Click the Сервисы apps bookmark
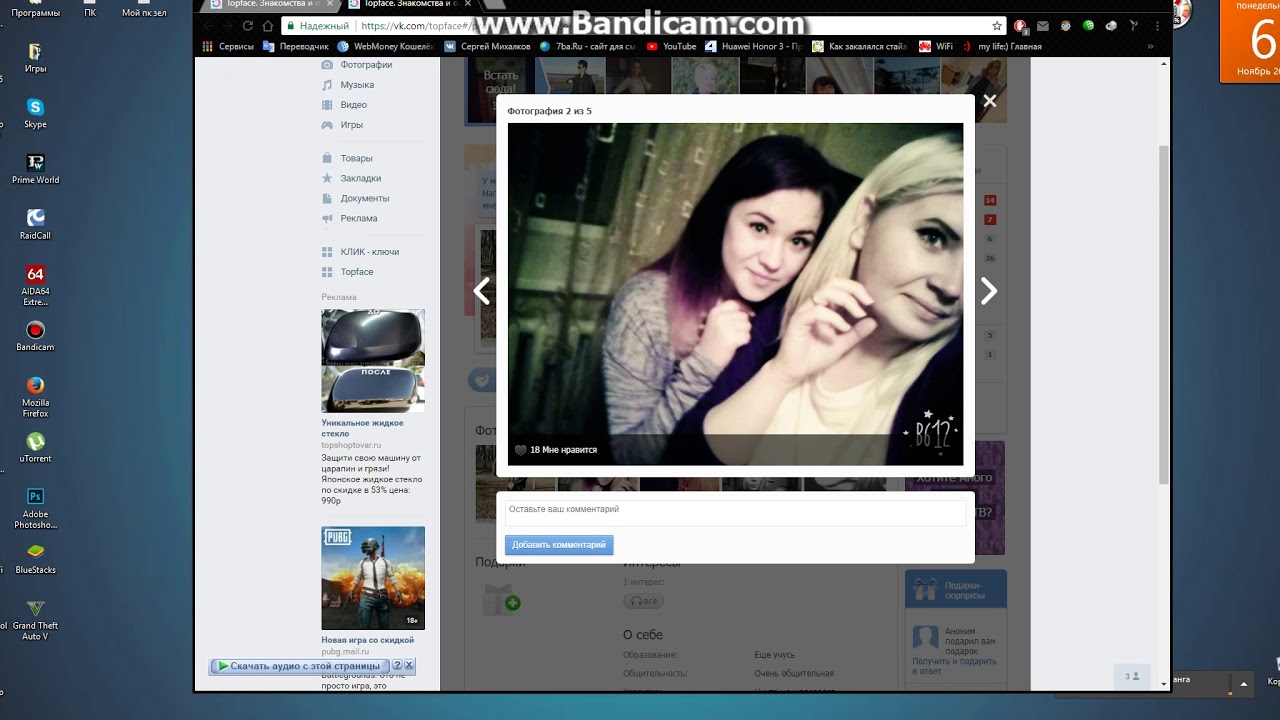The height and width of the screenshot is (720, 1280). tap(228, 46)
